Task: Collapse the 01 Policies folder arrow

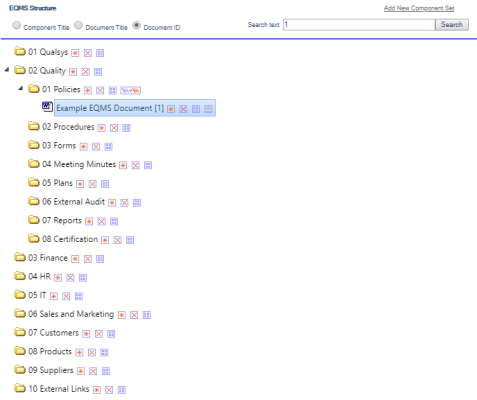Action: pos(21,88)
